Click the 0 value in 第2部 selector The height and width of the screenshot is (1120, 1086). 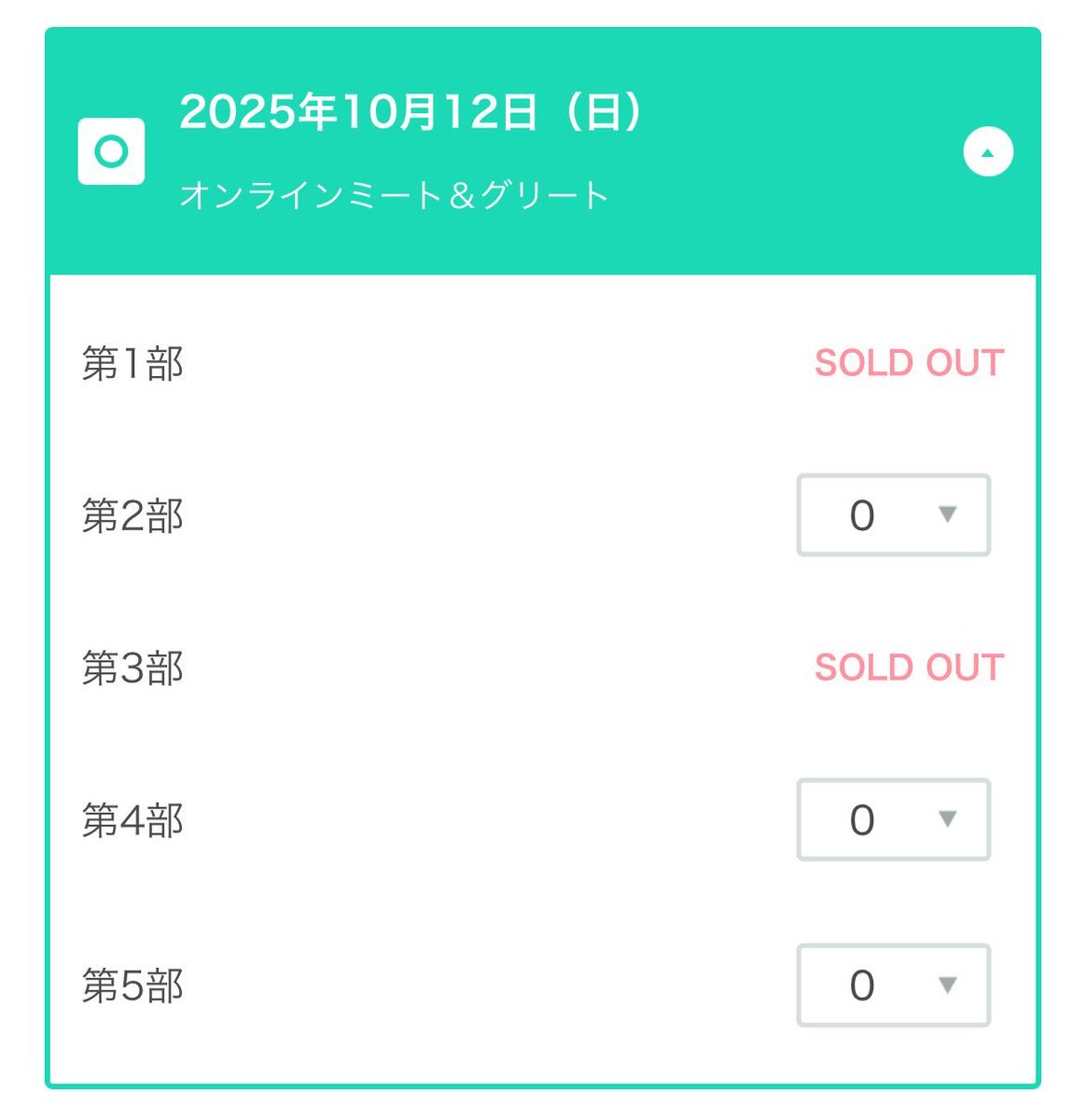point(862,515)
